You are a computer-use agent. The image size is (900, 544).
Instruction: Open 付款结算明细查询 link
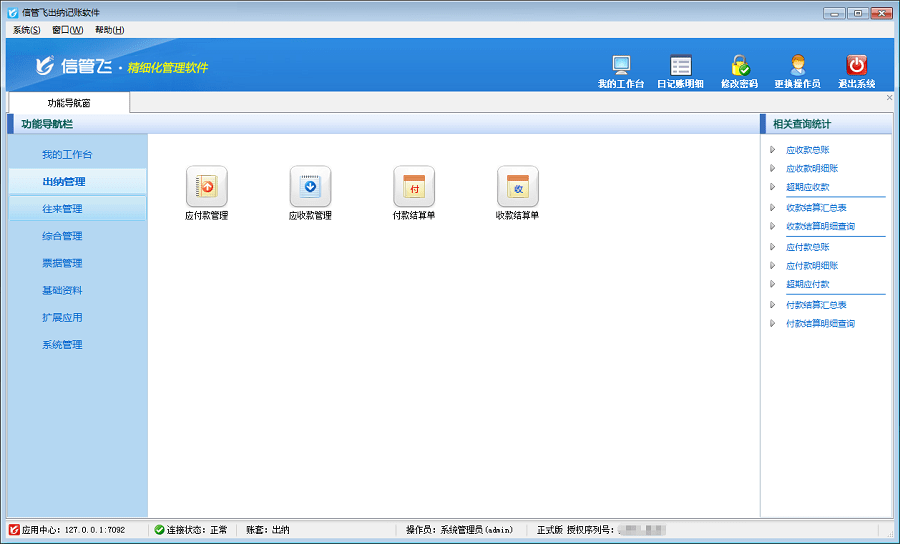[821, 324]
